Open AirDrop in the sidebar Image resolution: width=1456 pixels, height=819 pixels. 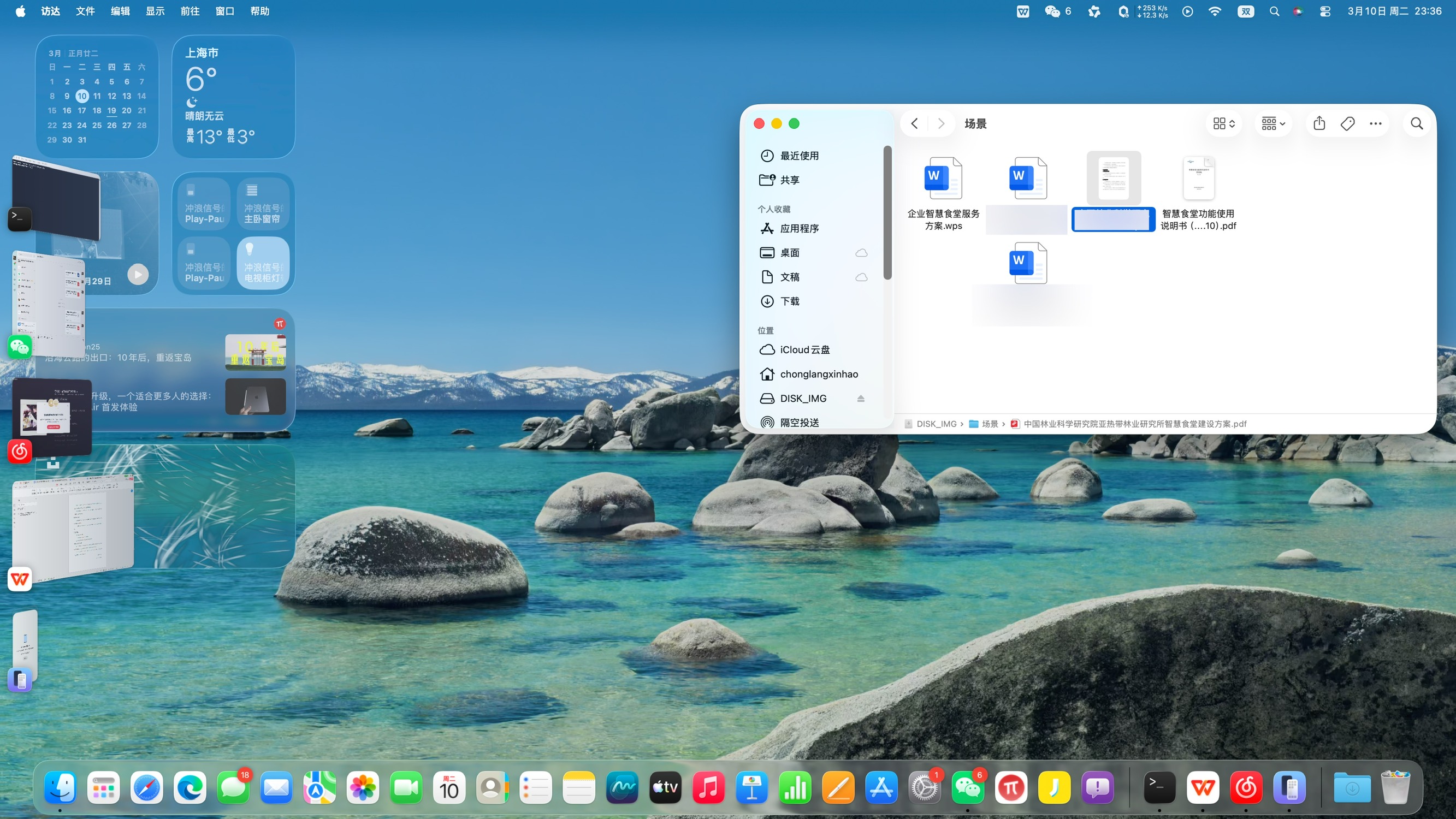[798, 422]
